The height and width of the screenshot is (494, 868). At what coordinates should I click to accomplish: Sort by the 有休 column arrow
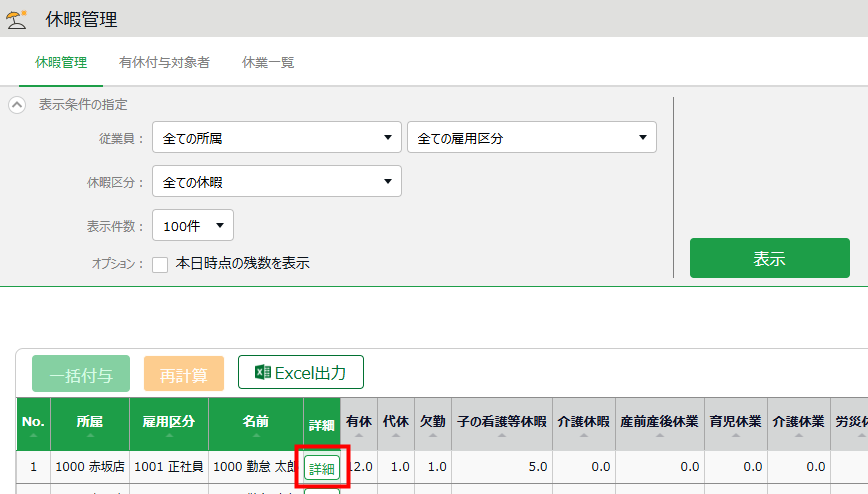point(358,439)
